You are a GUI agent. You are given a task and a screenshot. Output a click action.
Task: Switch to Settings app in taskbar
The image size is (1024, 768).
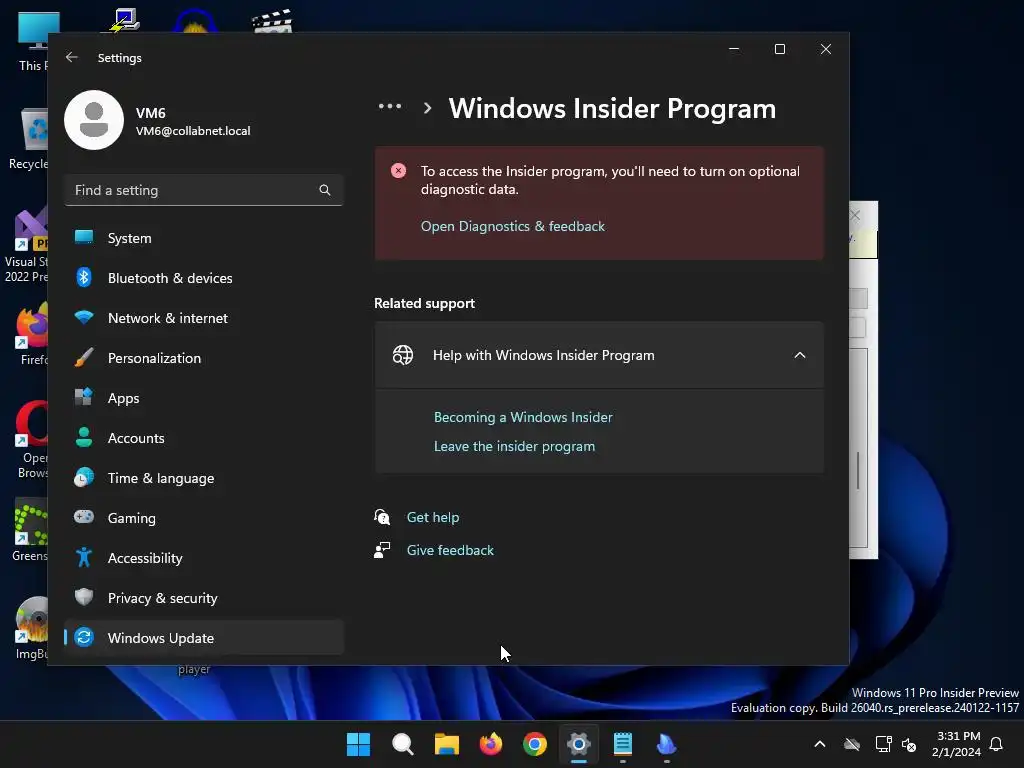[579, 744]
